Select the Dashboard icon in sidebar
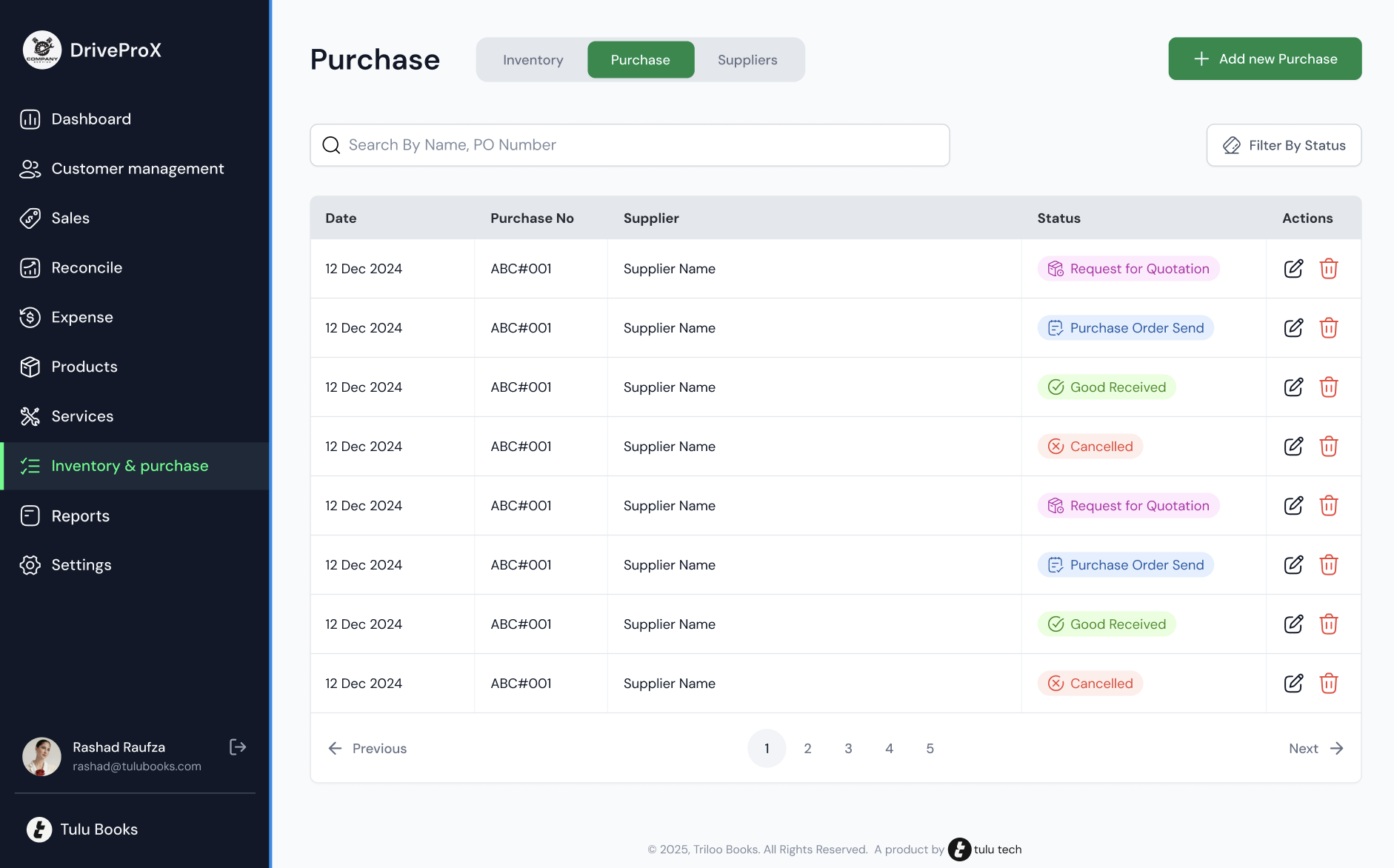This screenshot has height=868, width=1394. (30, 118)
